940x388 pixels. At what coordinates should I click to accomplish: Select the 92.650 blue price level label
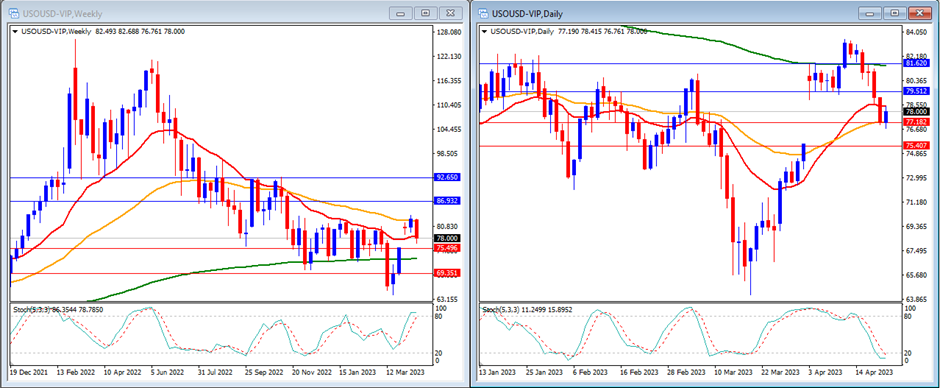[x=447, y=178]
